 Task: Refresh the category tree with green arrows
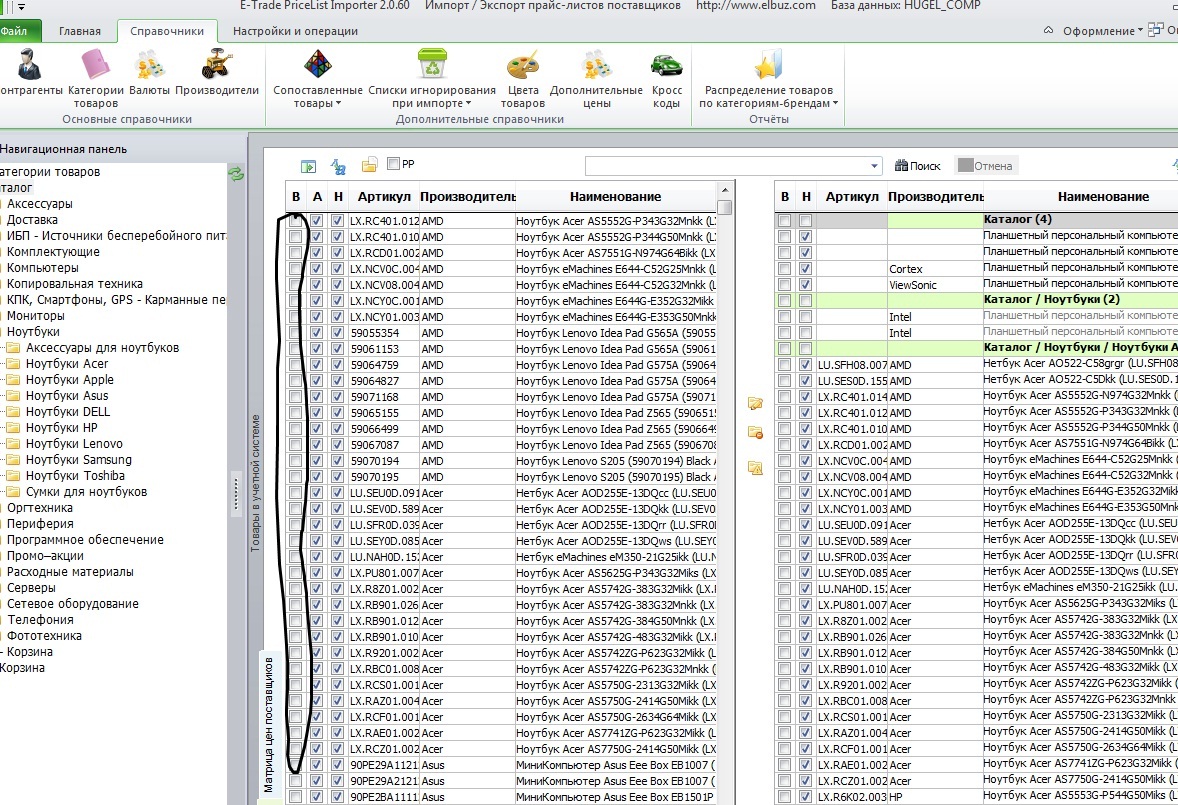tap(236, 174)
